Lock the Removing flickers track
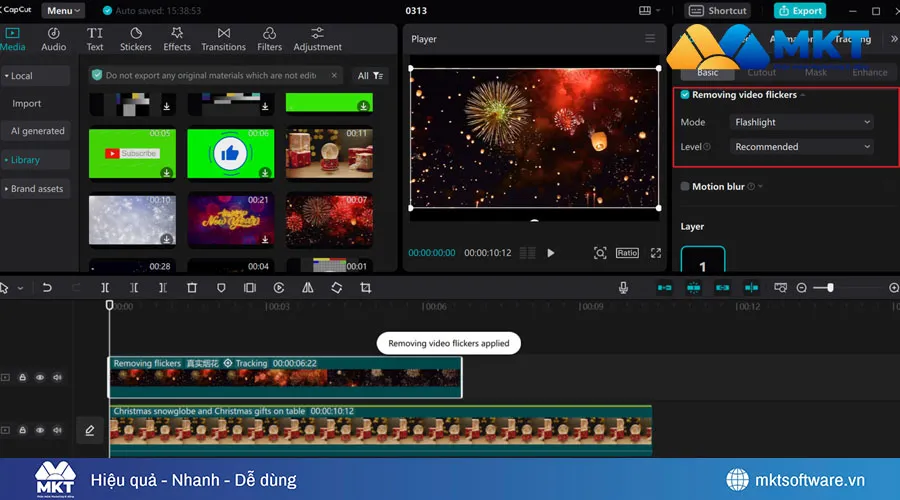The height and width of the screenshot is (500, 900). 22,377
